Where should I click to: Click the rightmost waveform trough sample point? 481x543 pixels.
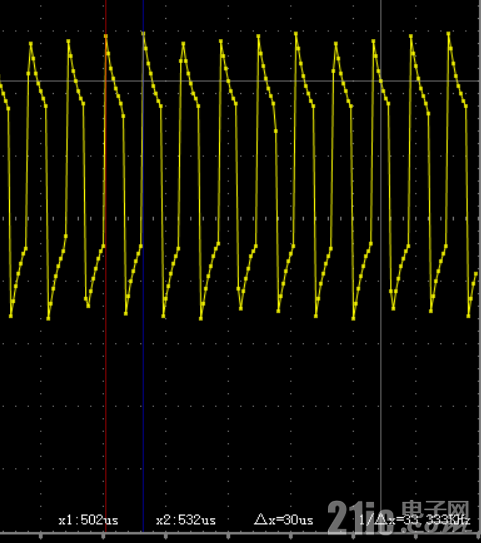click(x=469, y=316)
